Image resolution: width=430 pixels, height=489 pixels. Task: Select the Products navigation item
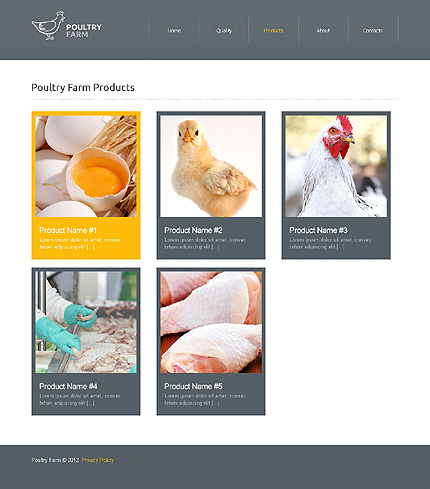[273, 30]
